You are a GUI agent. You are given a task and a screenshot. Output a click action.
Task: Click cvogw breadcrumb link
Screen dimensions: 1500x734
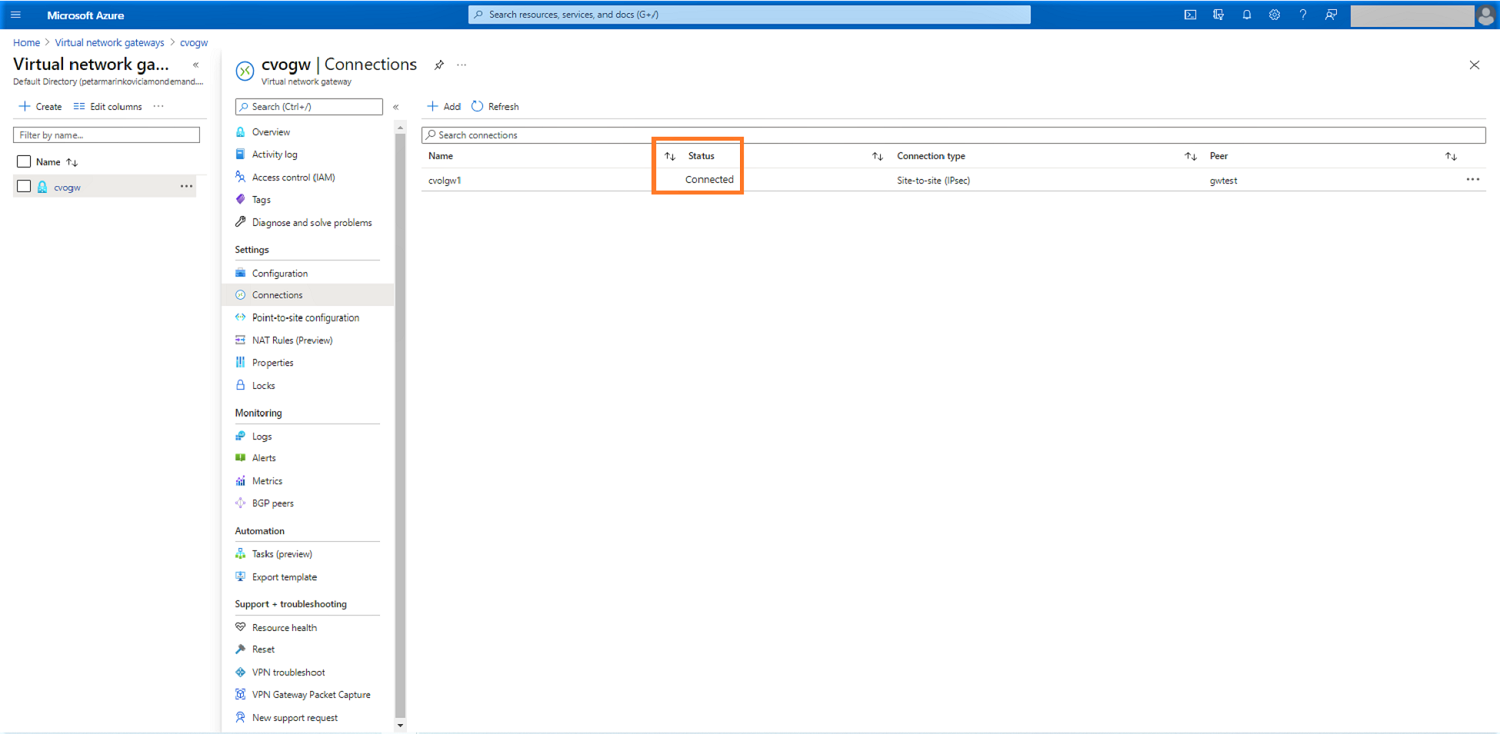click(x=194, y=43)
